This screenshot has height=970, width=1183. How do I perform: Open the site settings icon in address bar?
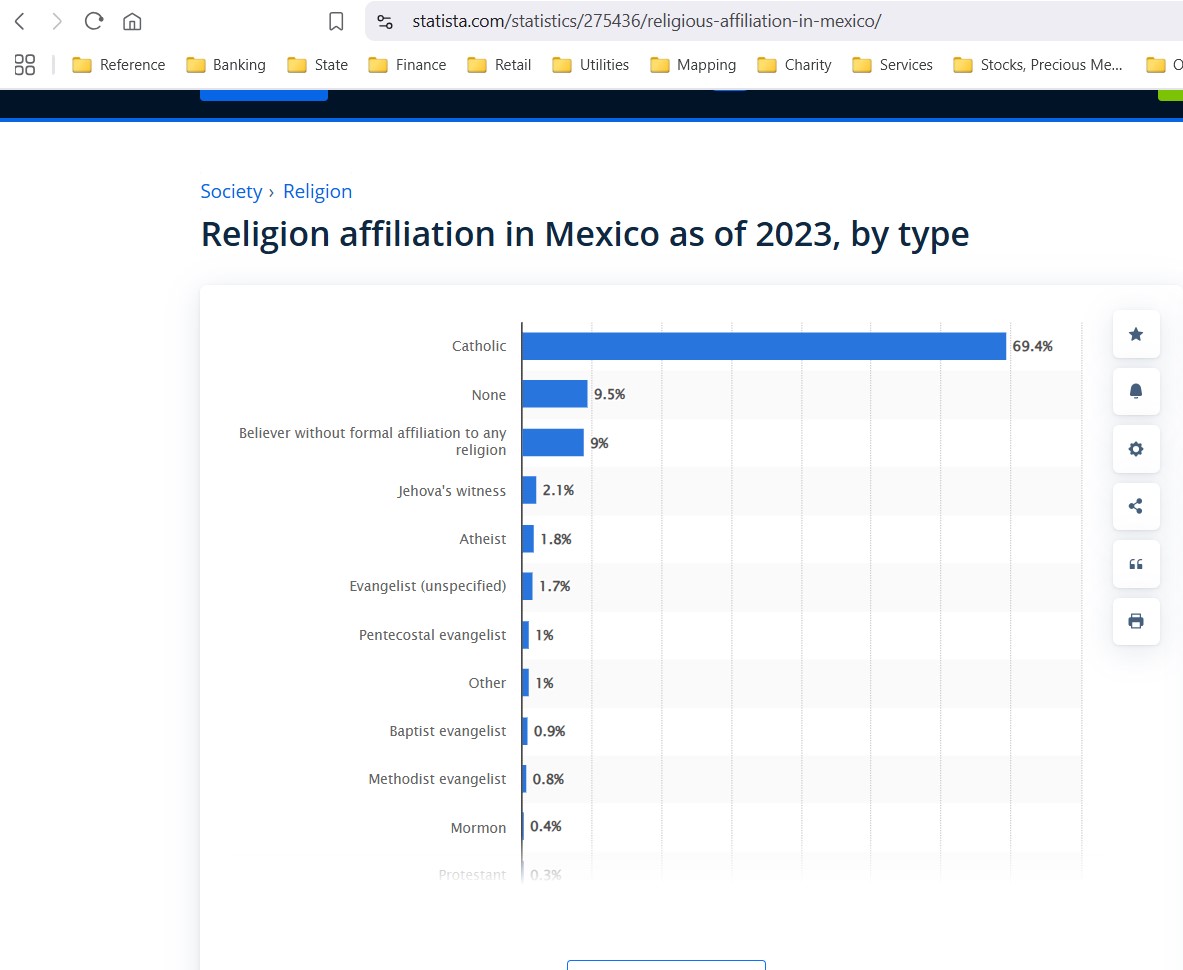coord(385,21)
